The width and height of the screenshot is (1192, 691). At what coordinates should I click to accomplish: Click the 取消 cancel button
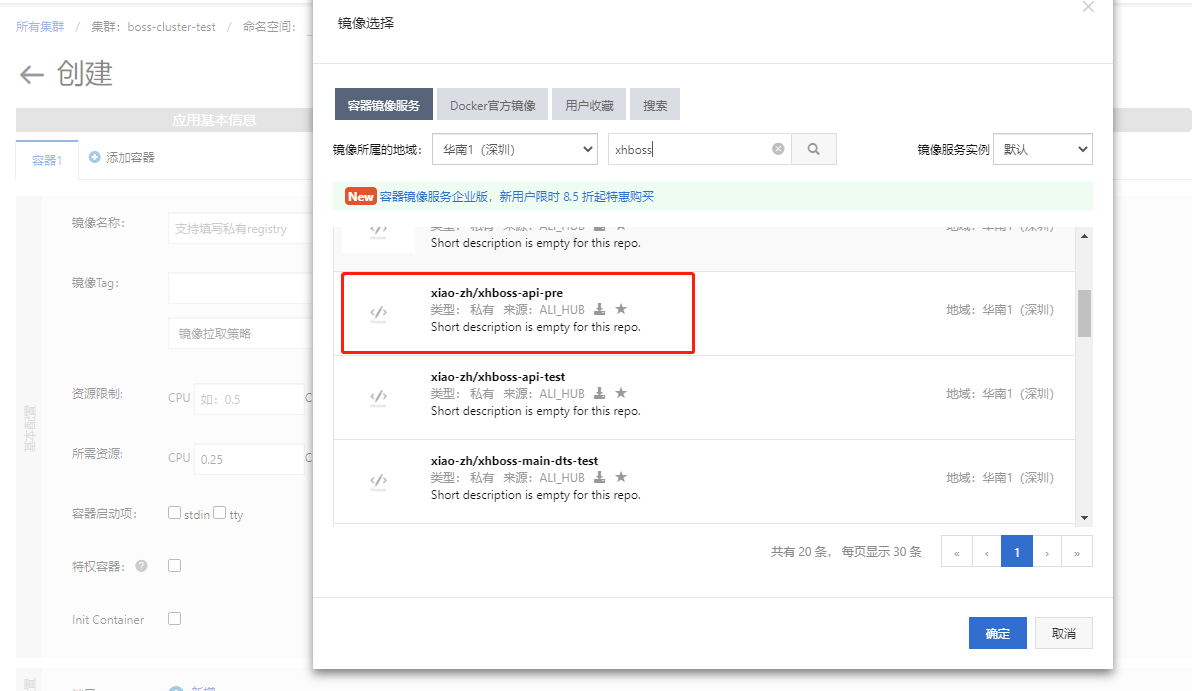tap(1064, 633)
